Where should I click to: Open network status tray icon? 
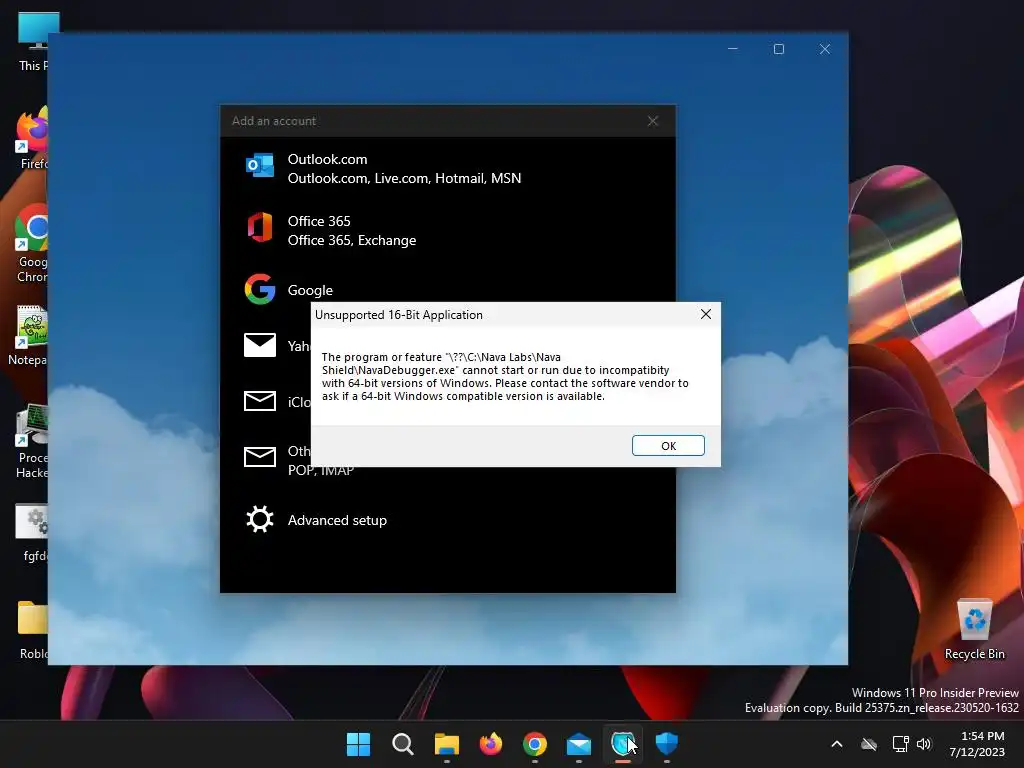[x=901, y=744]
